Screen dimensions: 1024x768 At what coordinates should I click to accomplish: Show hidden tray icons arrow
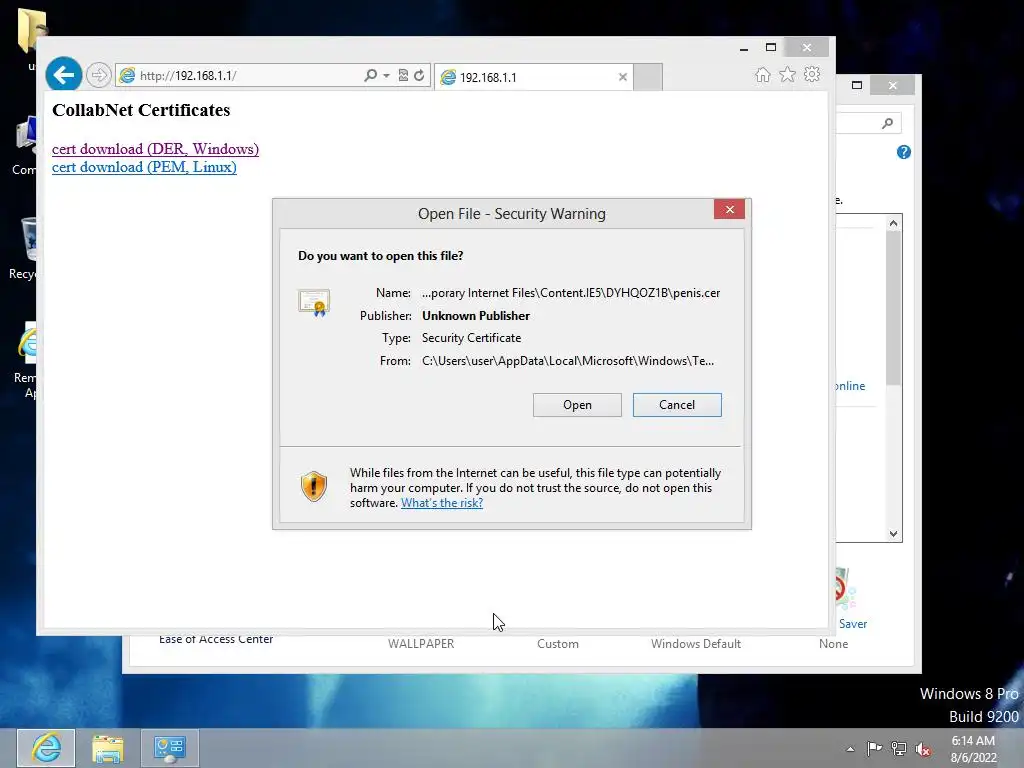(850, 749)
